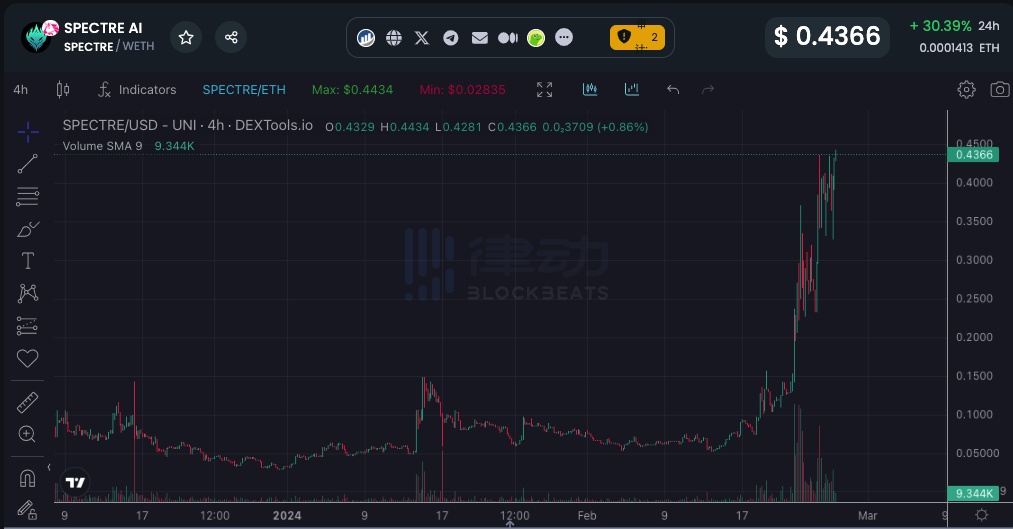Take a chart snapshot with camera icon
This screenshot has height=529, width=1013.
point(1000,89)
